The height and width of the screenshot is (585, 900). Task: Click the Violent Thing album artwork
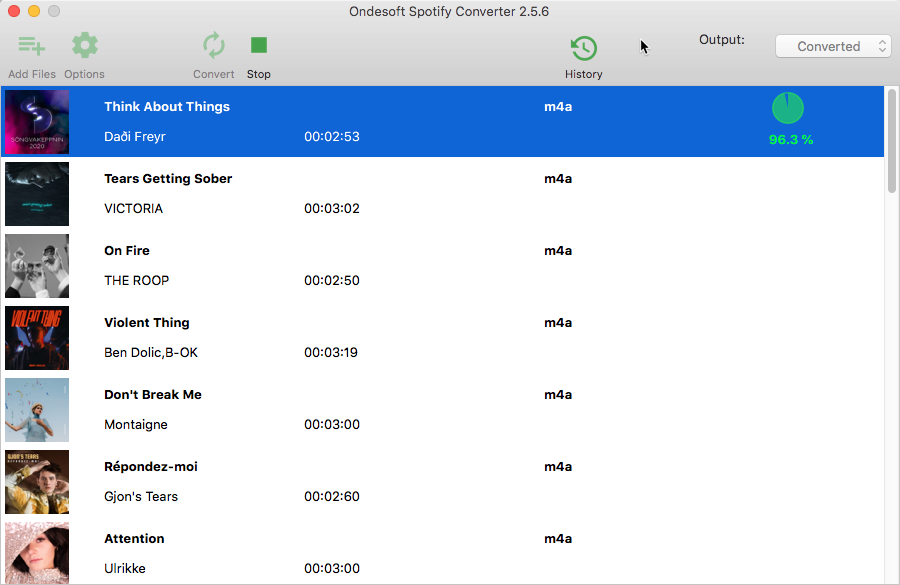tap(37, 338)
